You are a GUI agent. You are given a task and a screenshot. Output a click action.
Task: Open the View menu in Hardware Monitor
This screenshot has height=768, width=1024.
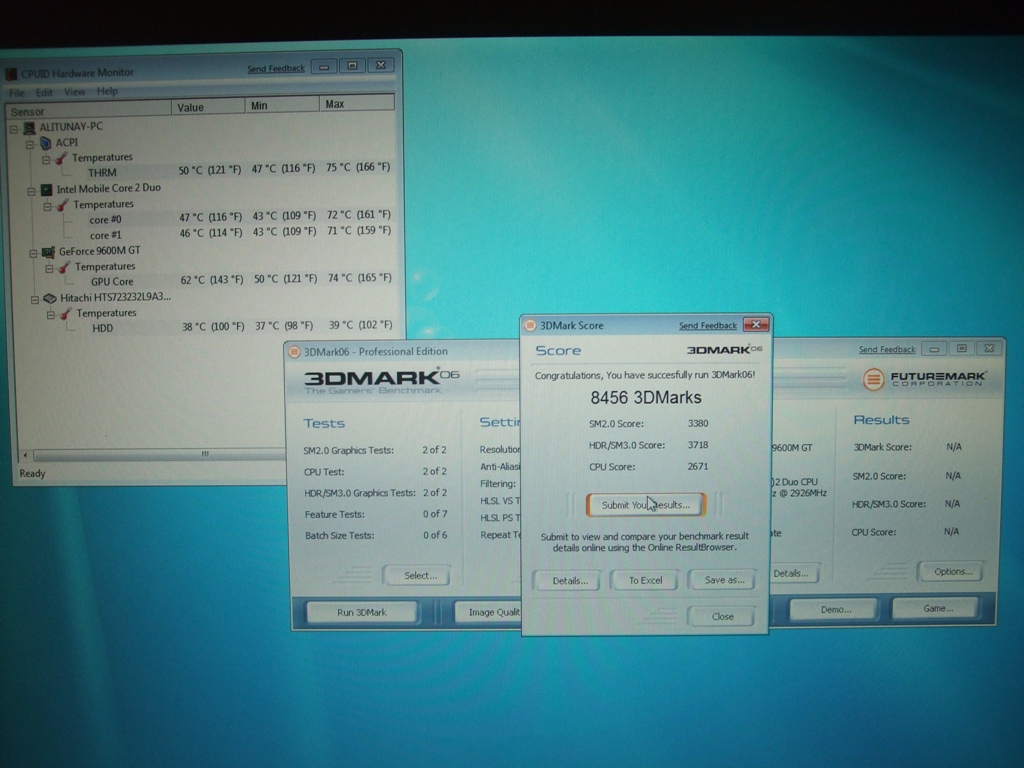74,92
